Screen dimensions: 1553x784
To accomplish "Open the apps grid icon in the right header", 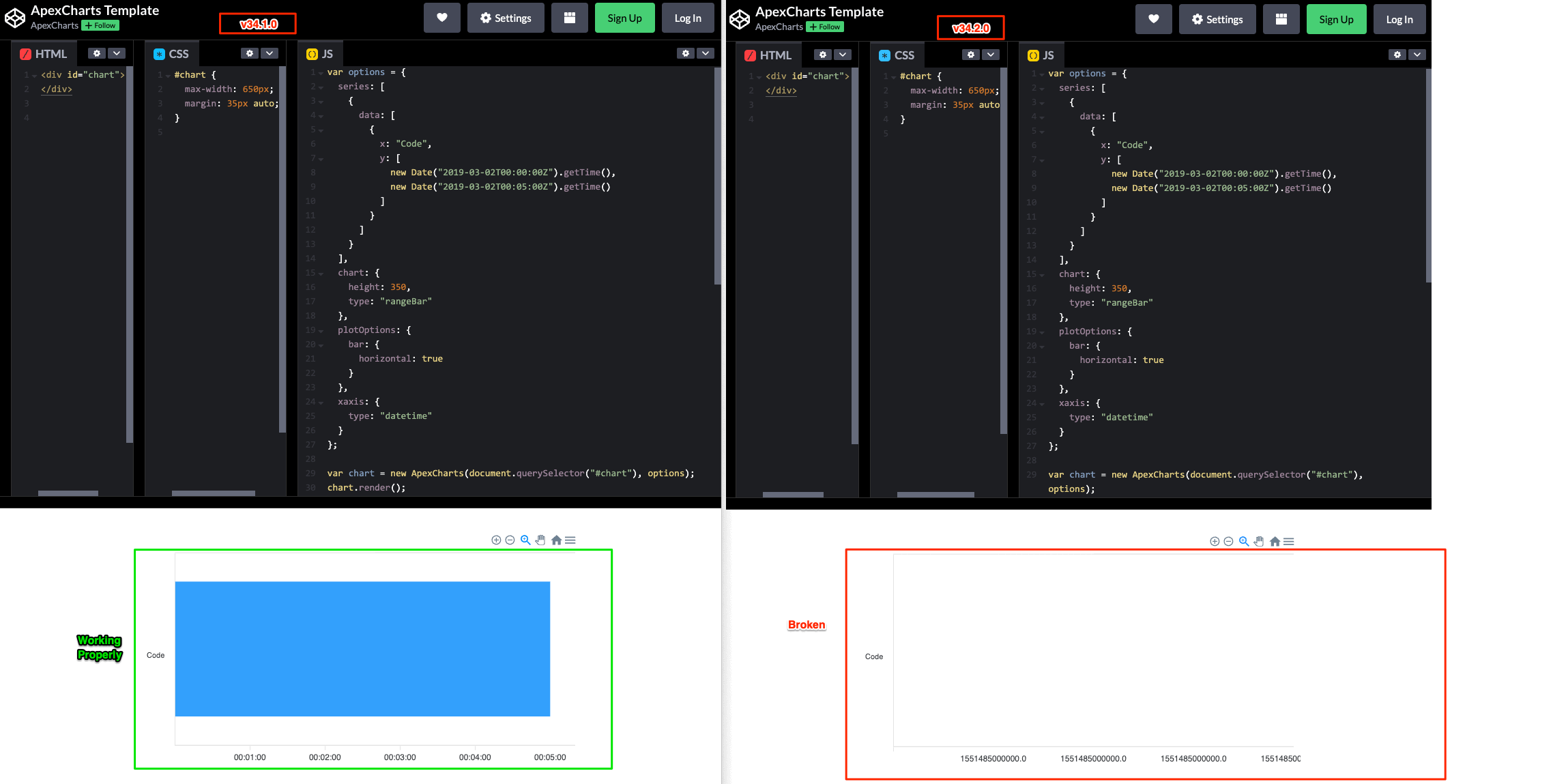I will [1281, 19].
